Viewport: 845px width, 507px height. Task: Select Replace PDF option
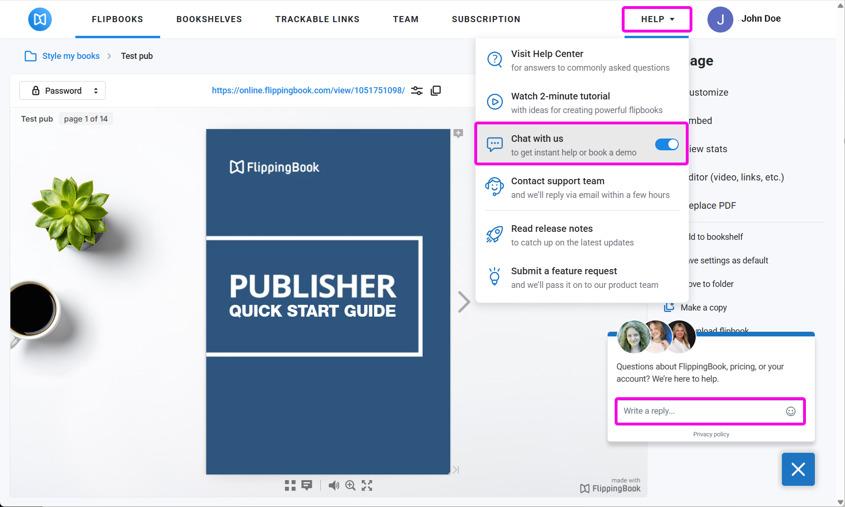pos(712,206)
